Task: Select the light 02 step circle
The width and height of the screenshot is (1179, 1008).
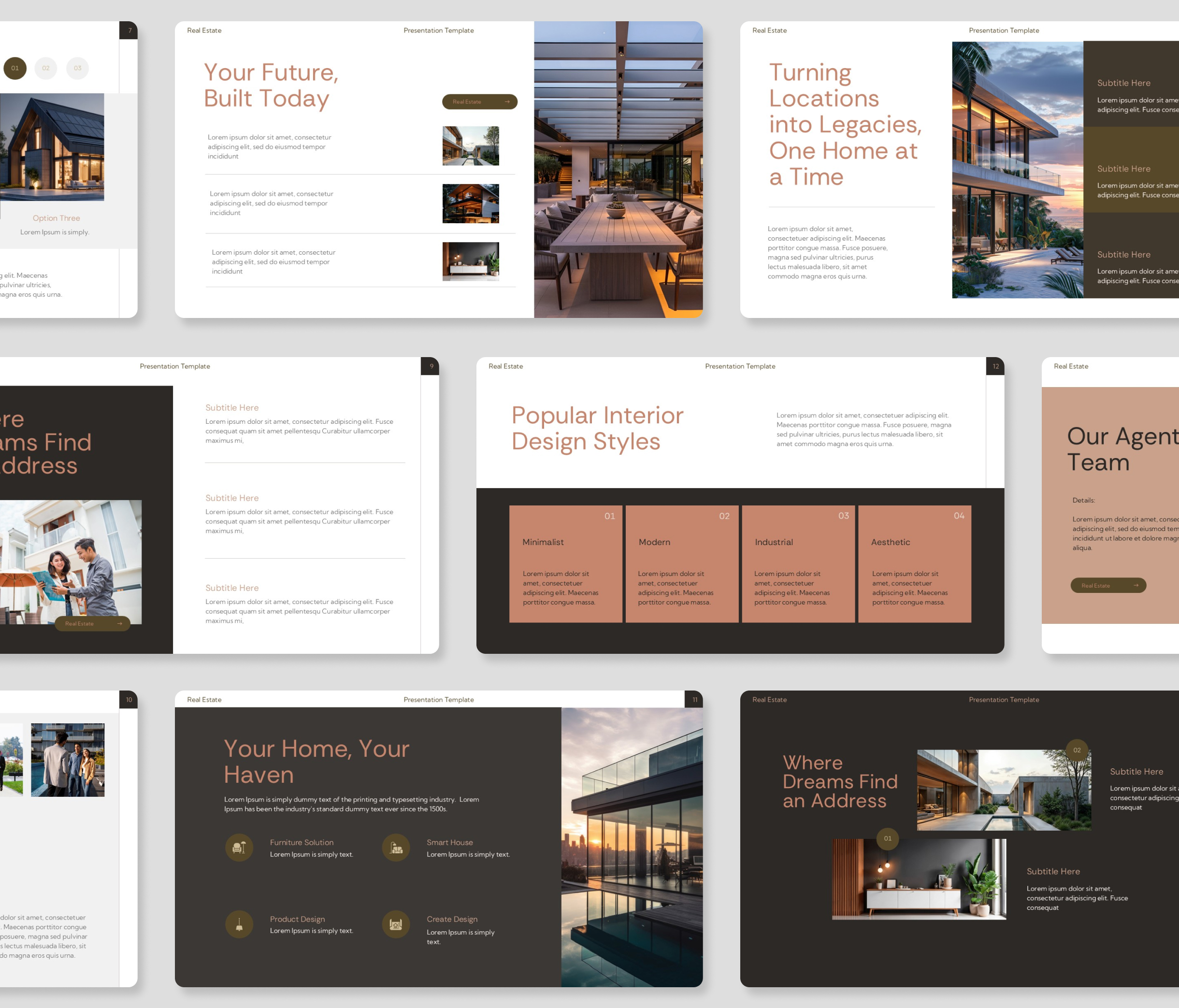Action: (45, 68)
